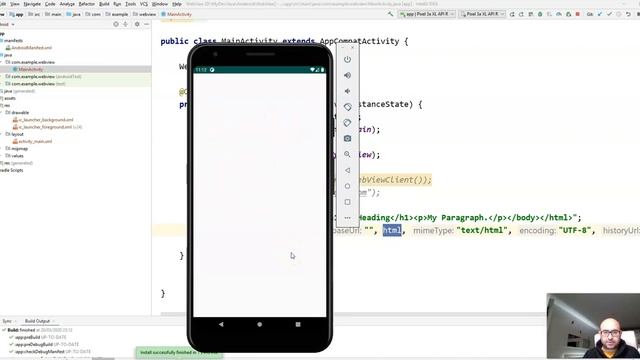The height and width of the screenshot is (360, 640).
Task: Click the 'Install successfully finished' notification
Action: point(179,352)
